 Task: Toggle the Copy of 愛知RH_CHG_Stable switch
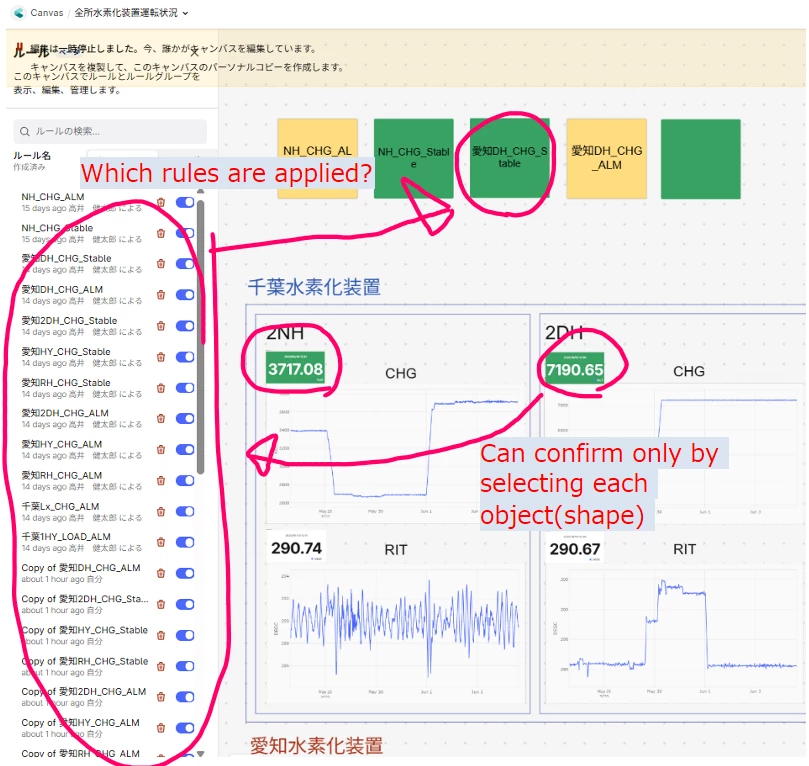pos(185,666)
